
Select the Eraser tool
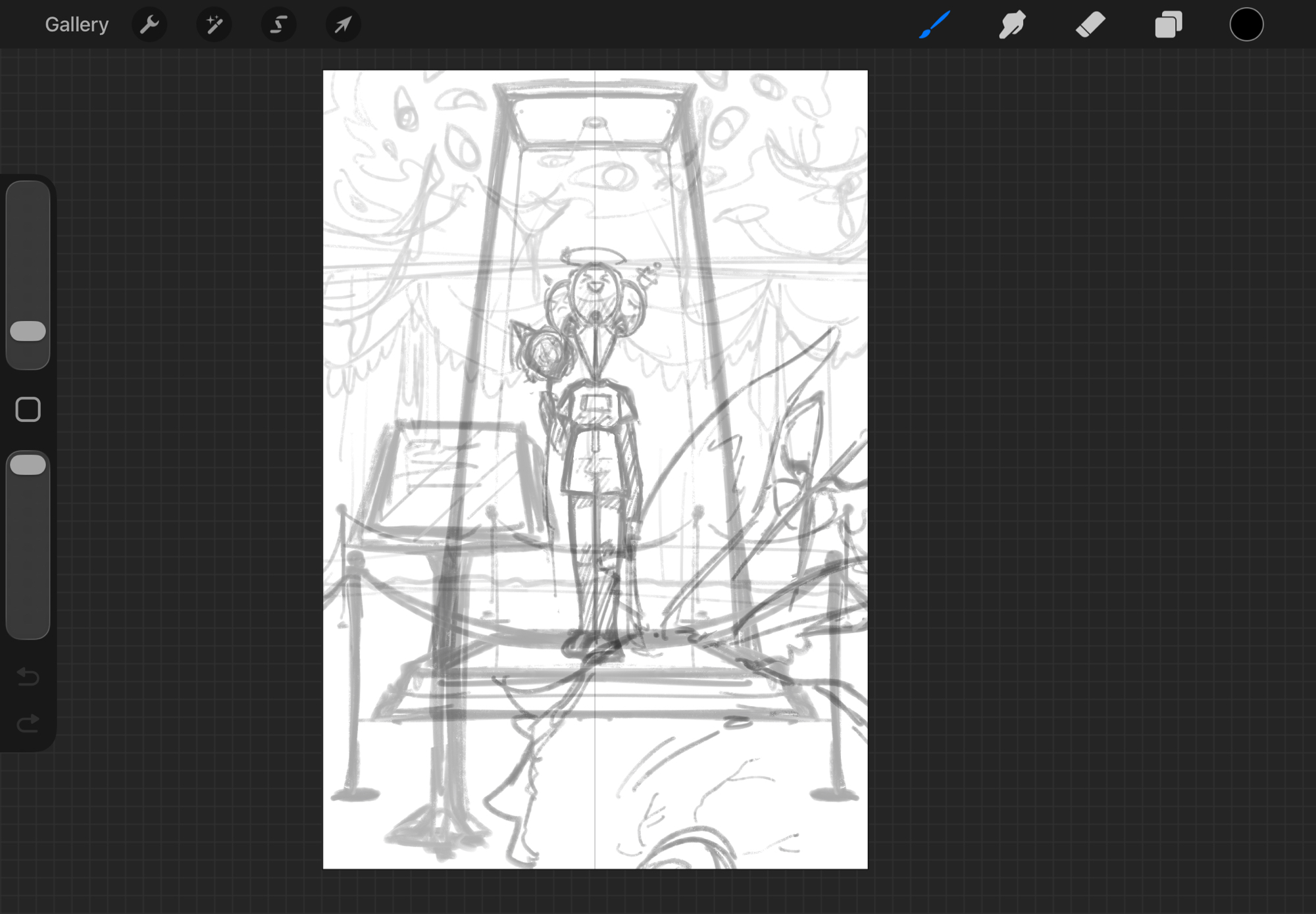click(x=1090, y=25)
